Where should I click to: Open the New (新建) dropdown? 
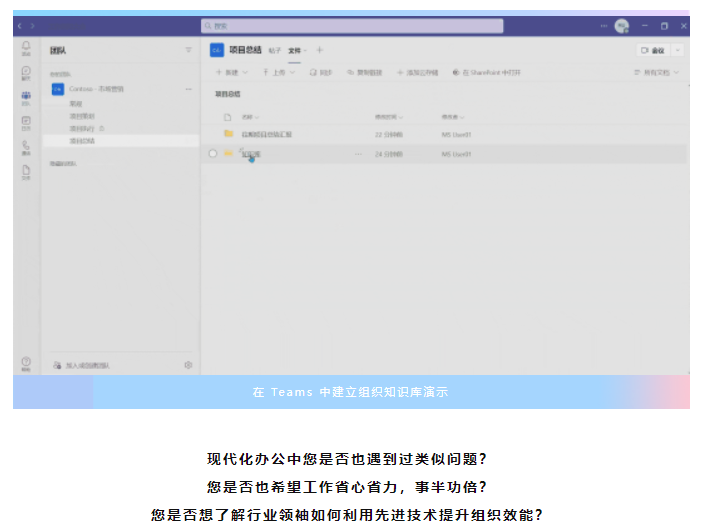[232, 72]
